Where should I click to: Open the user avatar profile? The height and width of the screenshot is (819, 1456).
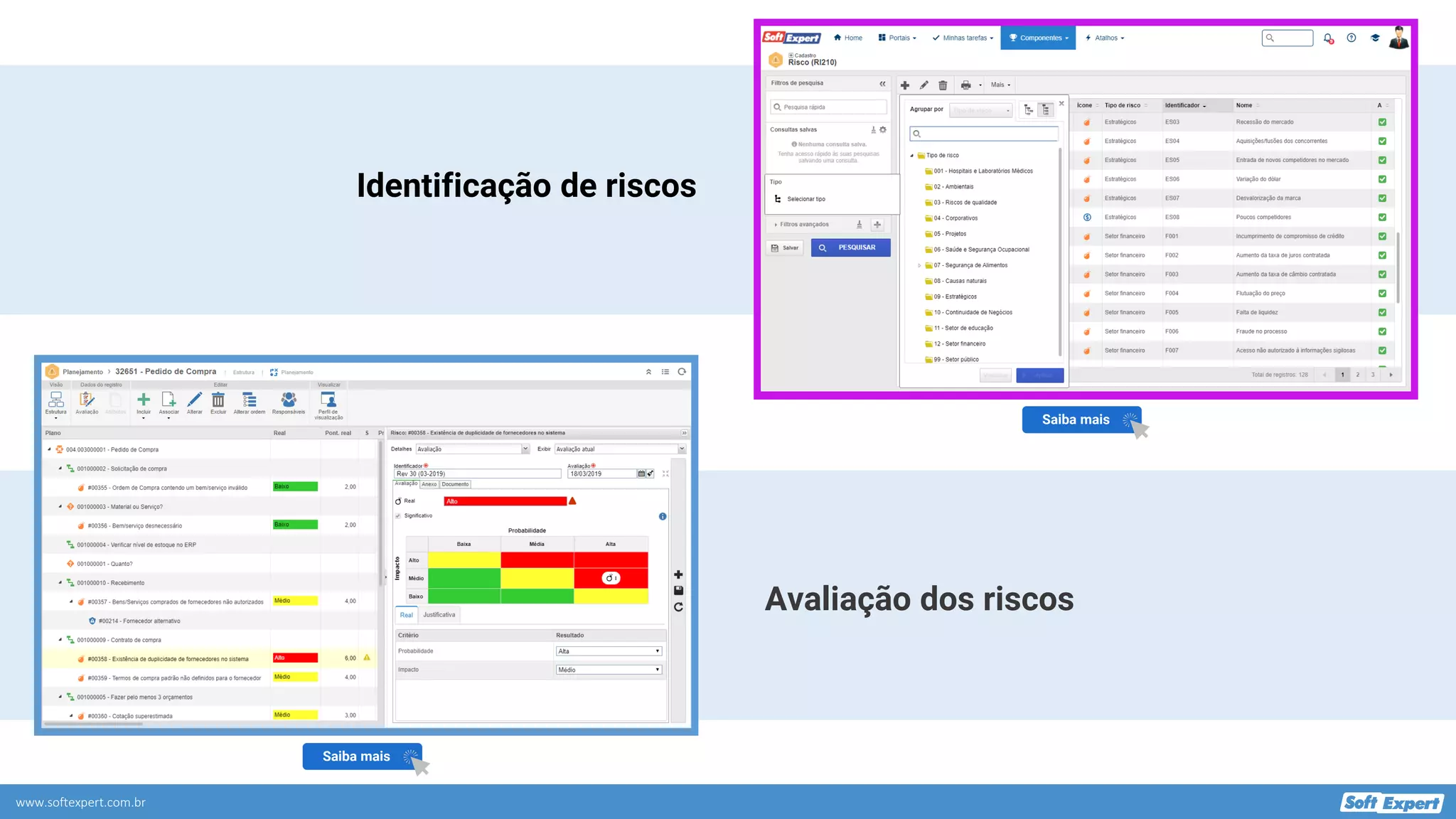[1398, 38]
